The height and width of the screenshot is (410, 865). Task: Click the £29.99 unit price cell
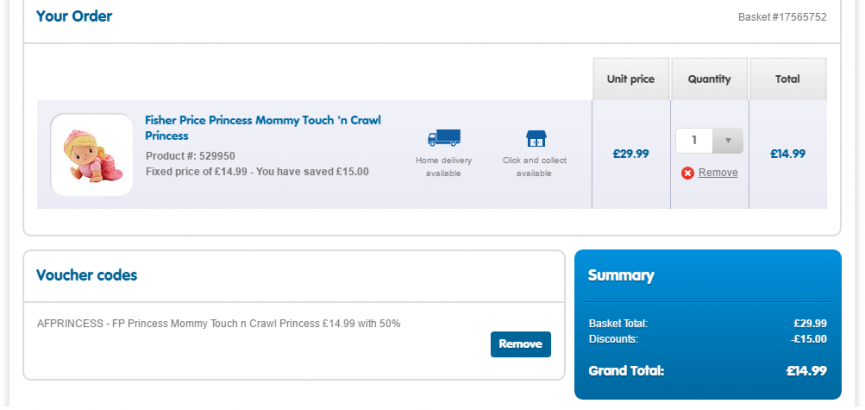(631, 154)
